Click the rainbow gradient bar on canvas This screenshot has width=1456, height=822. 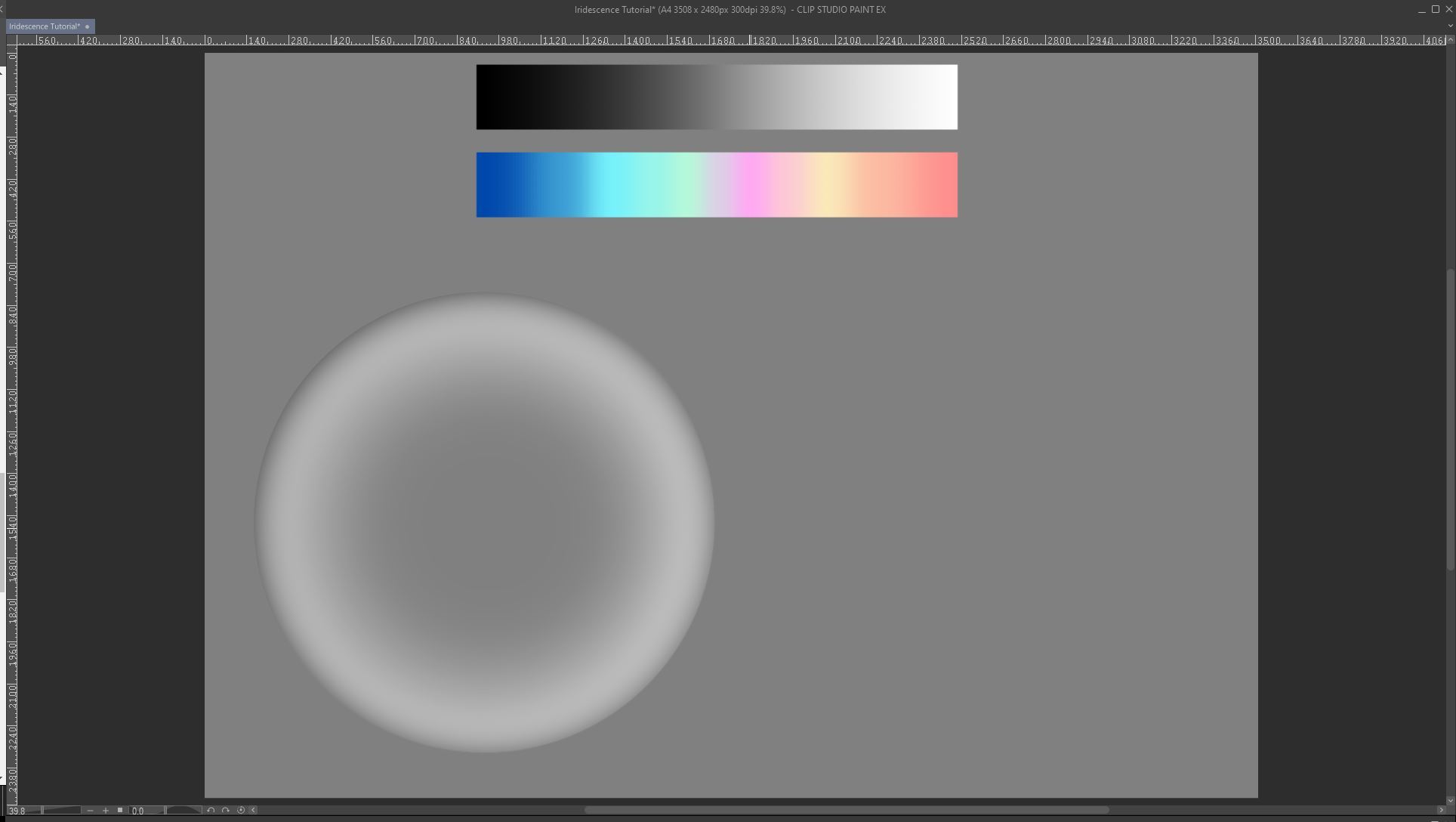716,185
